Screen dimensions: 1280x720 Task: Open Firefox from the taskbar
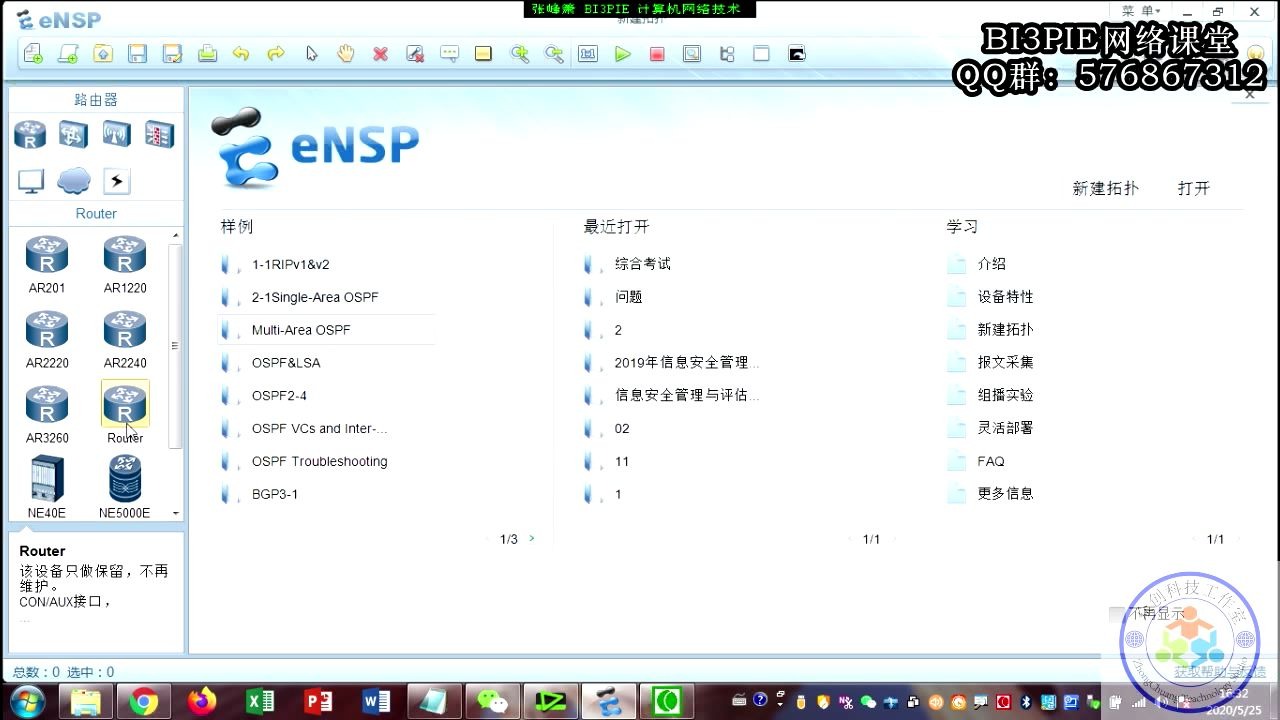tap(202, 702)
